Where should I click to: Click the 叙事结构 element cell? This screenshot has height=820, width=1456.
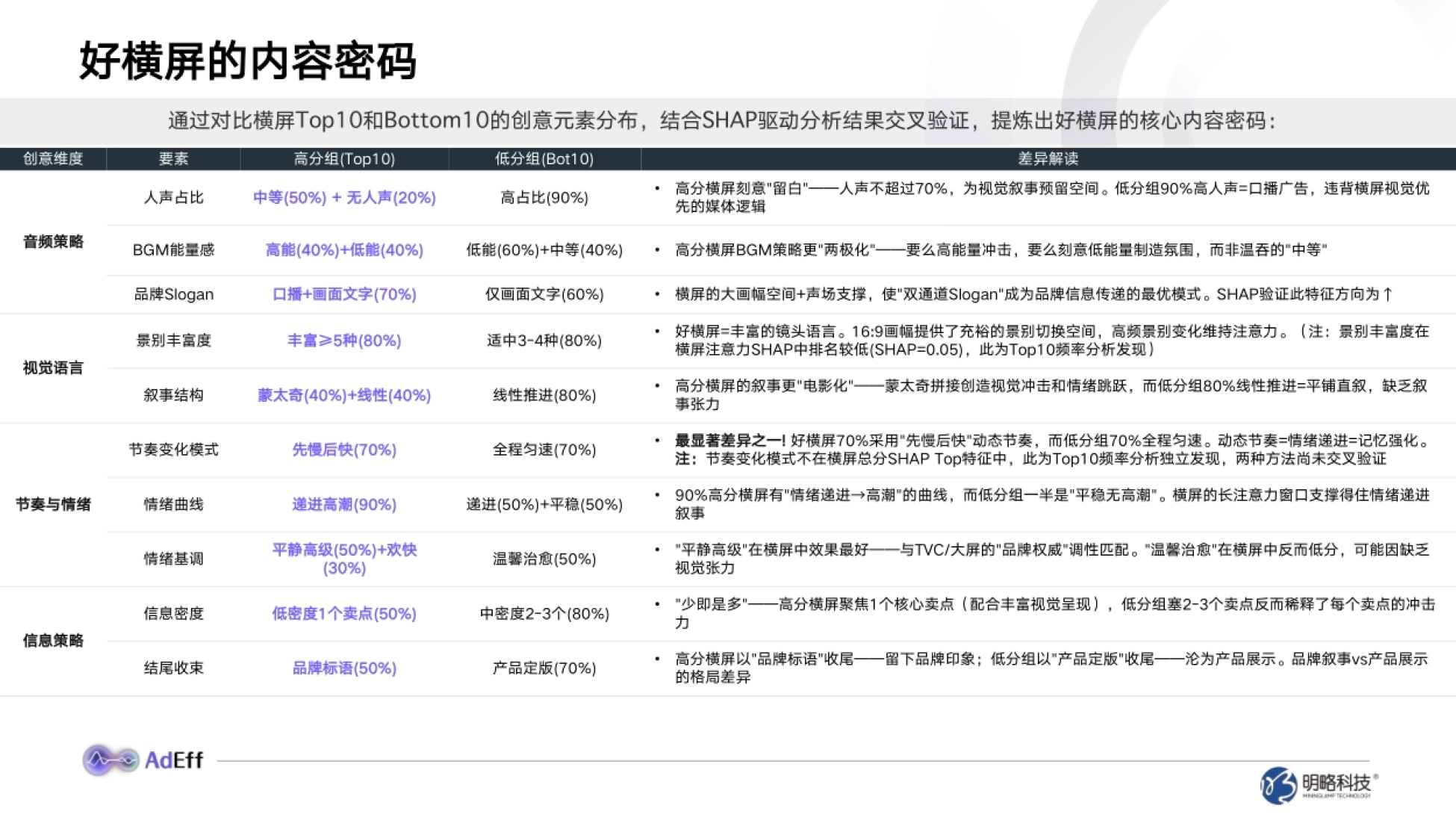click(x=173, y=395)
